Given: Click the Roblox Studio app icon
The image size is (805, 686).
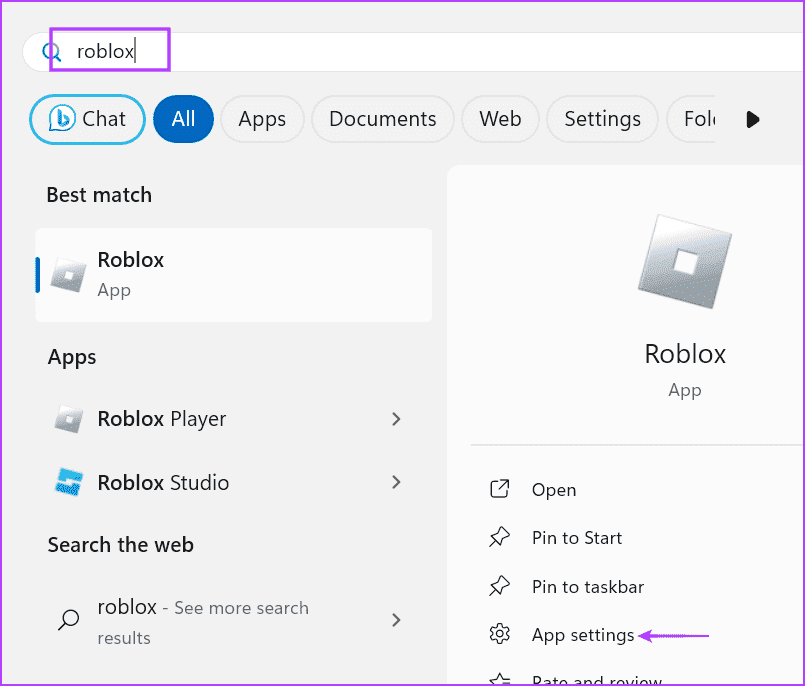Looking at the screenshot, I should point(69,482).
